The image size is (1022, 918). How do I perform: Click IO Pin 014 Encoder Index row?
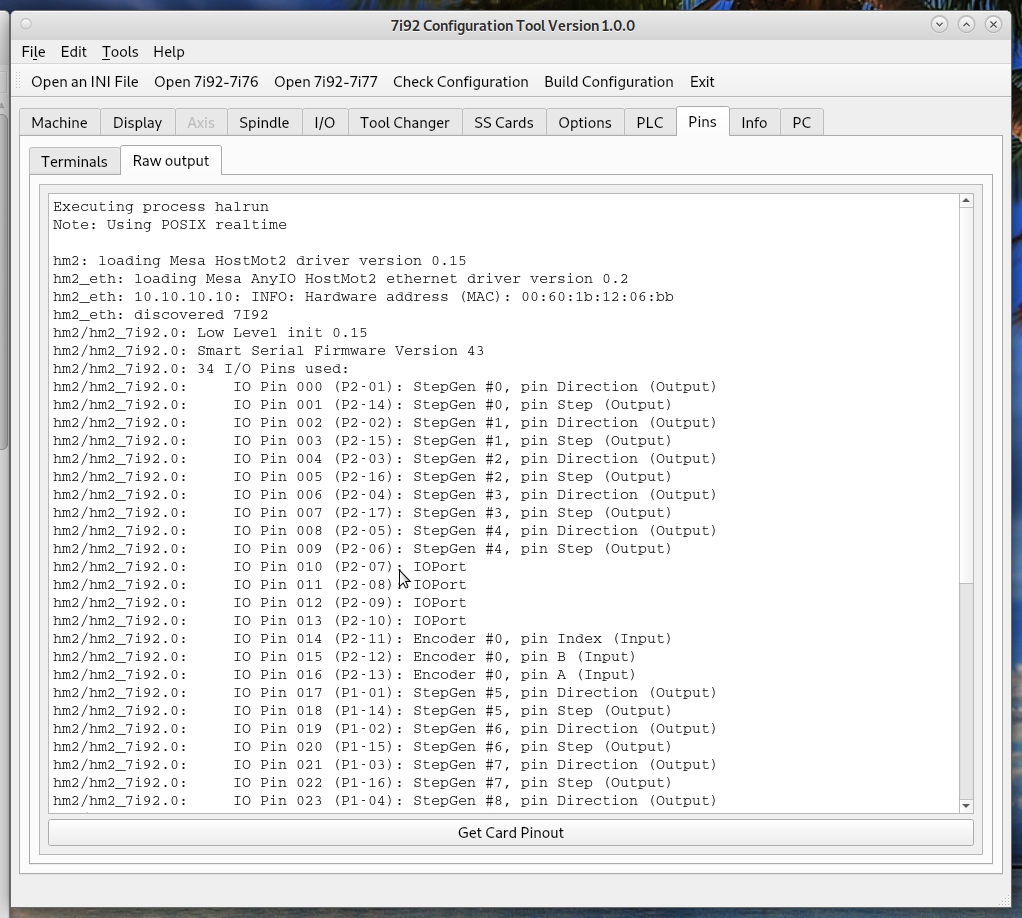pyautogui.click(x=362, y=639)
